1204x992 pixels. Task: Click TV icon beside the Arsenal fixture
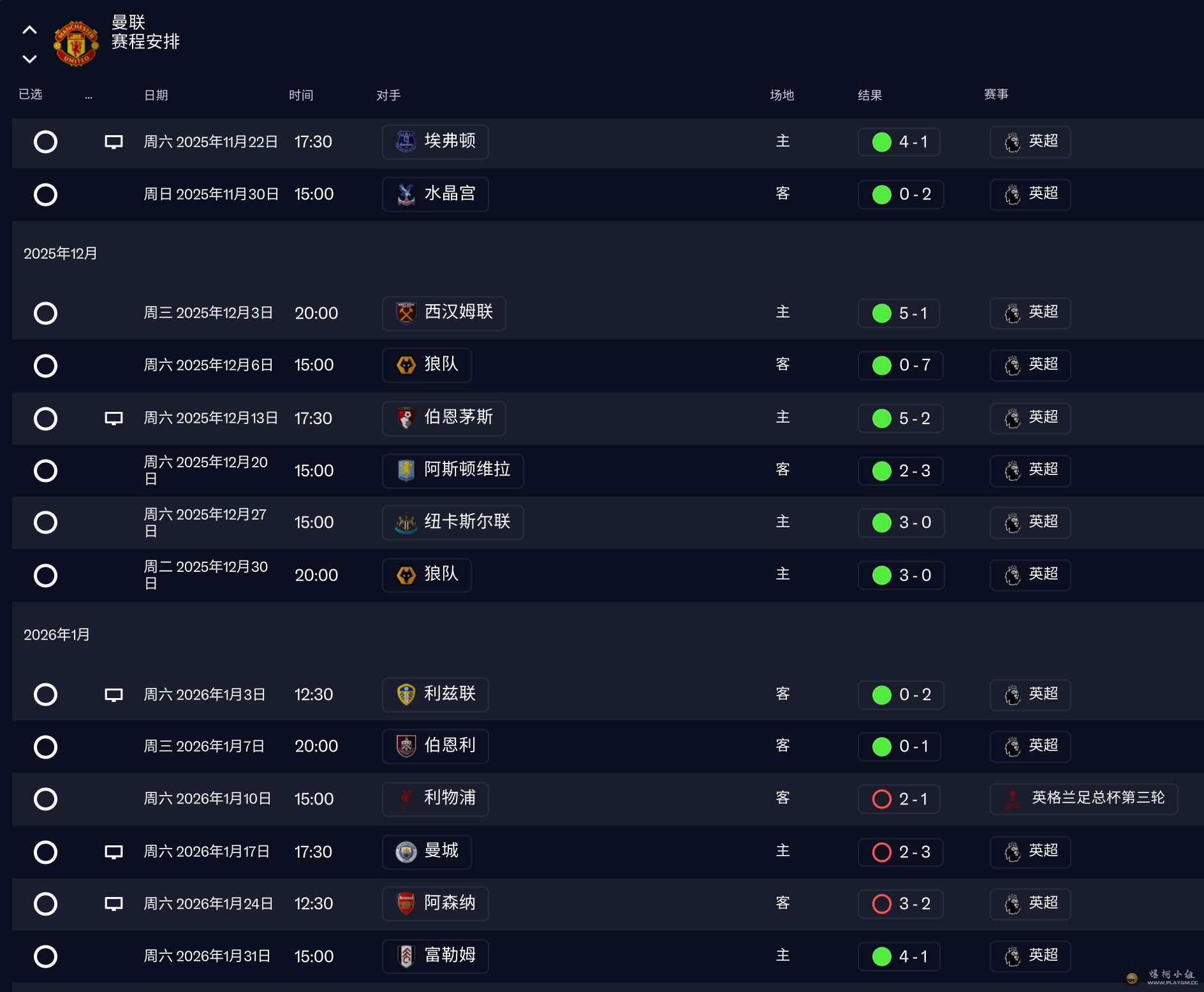114,903
